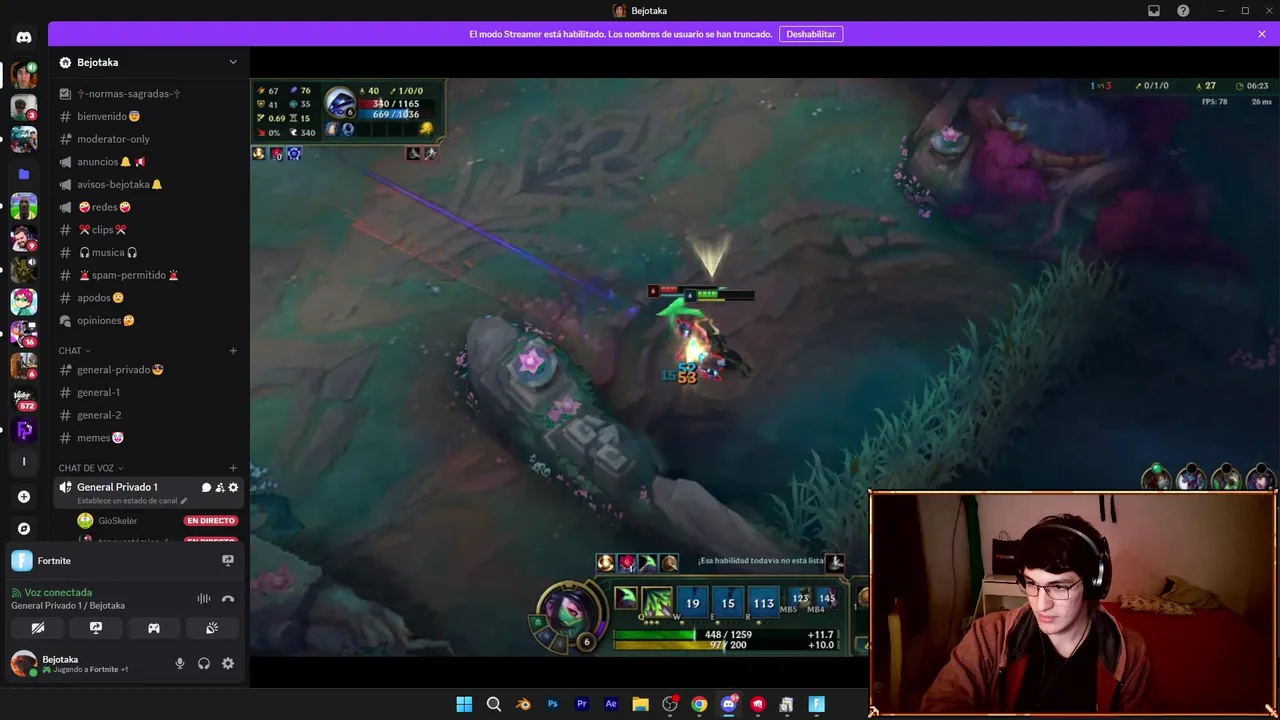Click Deshabilitar streamer mode button

pos(811,34)
